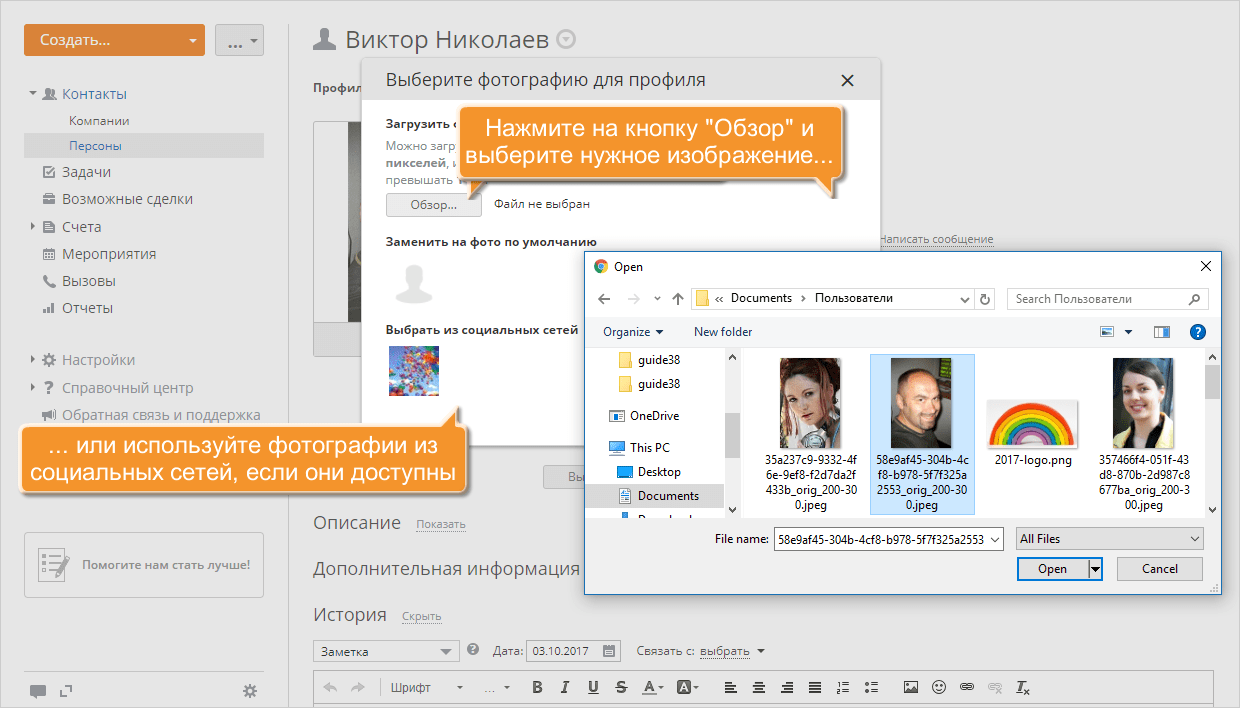Justify text in editor toolbar
The width and height of the screenshot is (1240, 708).
click(x=815, y=688)
